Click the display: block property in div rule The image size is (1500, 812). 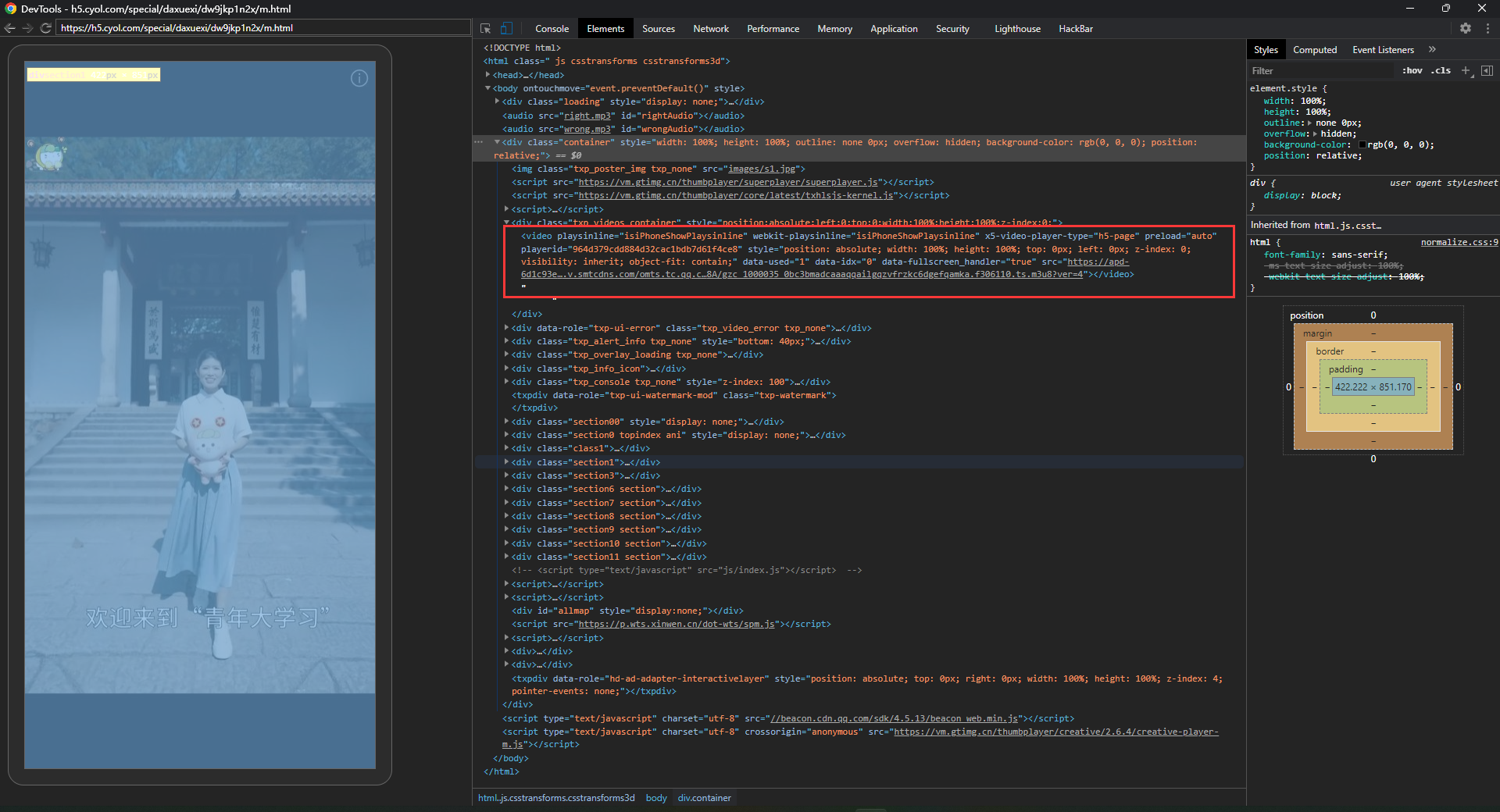[1302, 195]
